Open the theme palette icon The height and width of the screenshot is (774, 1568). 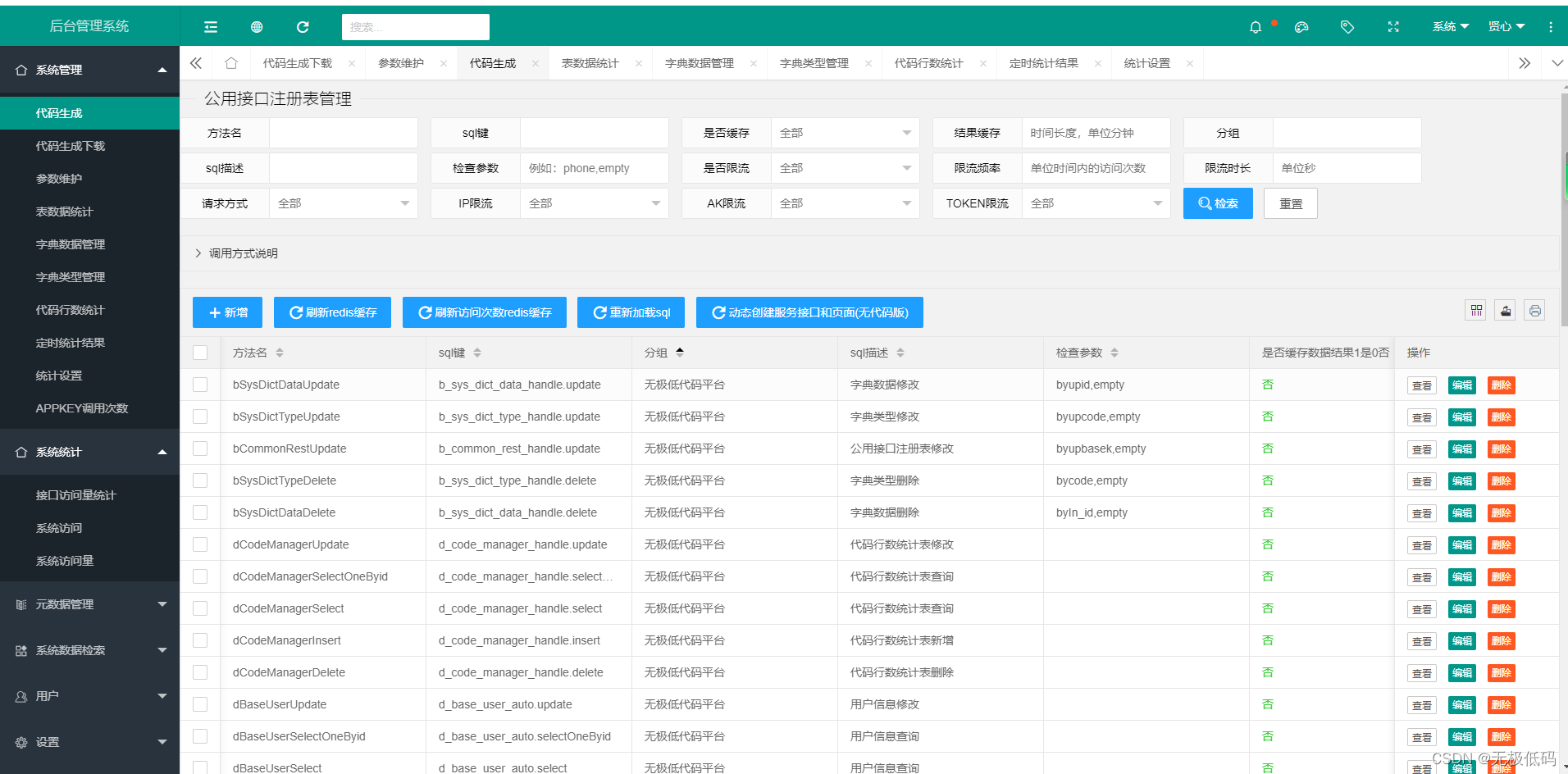click(1301, 27)
